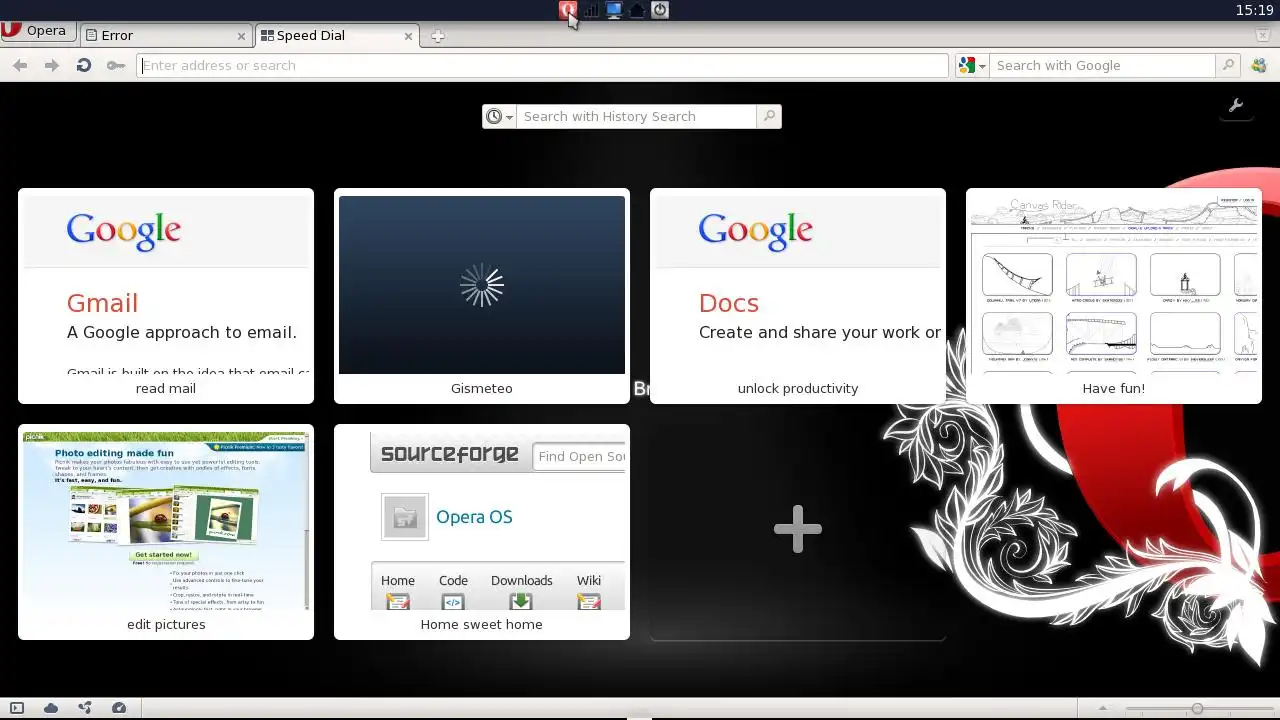Click the Search with Google field
The width and height of the screenshot is (1280, 720).
pyautogui.click(x=1102, y=65)
